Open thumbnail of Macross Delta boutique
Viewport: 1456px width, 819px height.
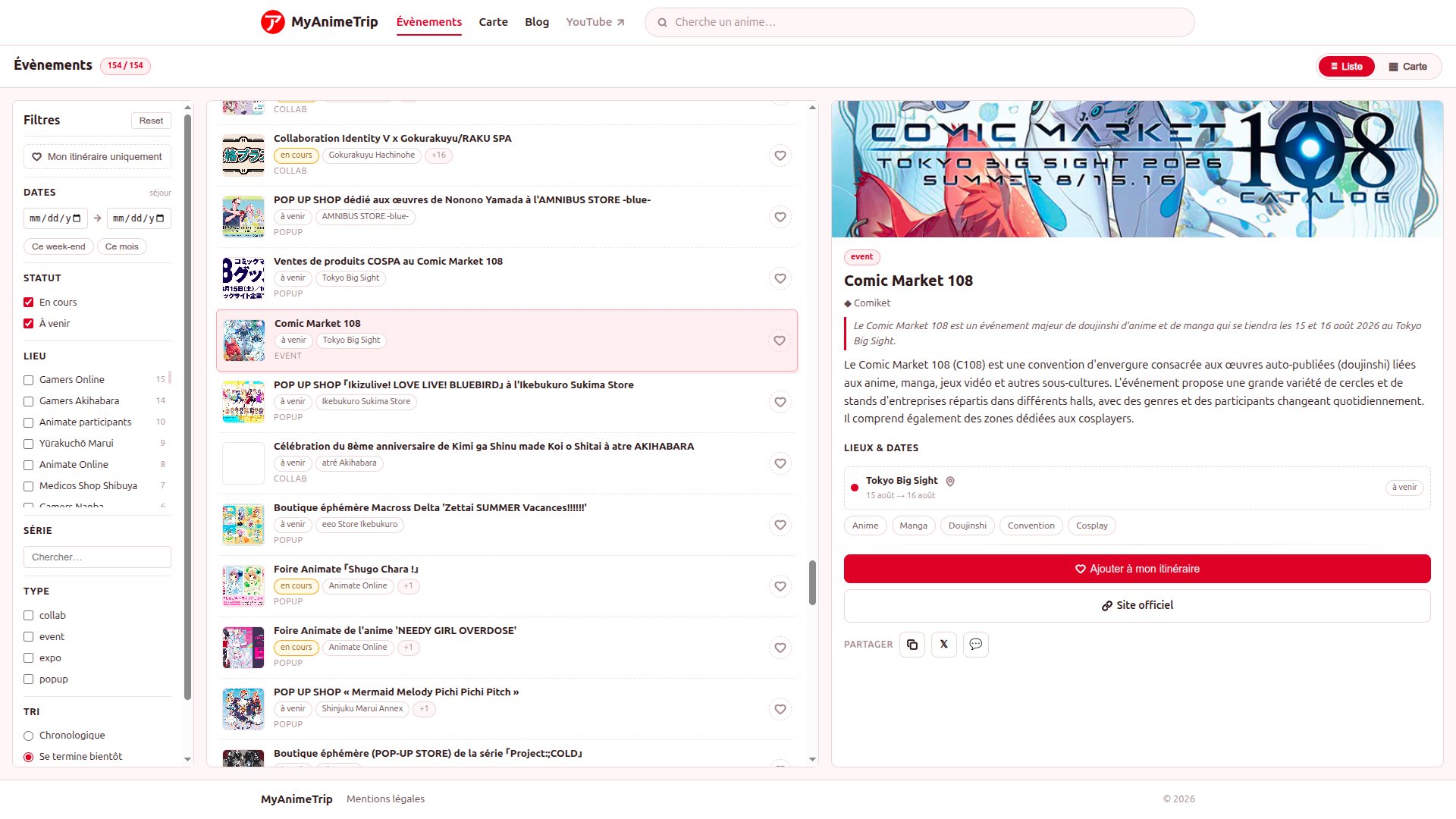tap(243, 524)
